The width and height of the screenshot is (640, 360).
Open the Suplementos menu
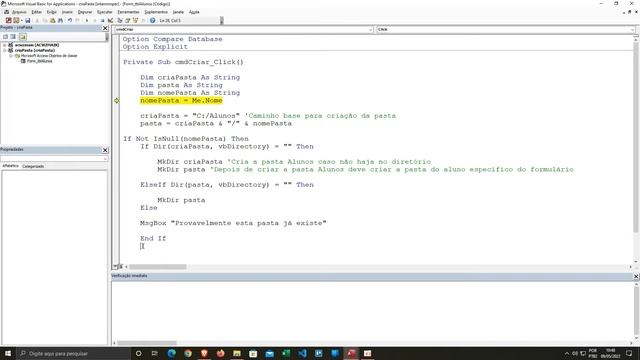[x=156, y=12]
